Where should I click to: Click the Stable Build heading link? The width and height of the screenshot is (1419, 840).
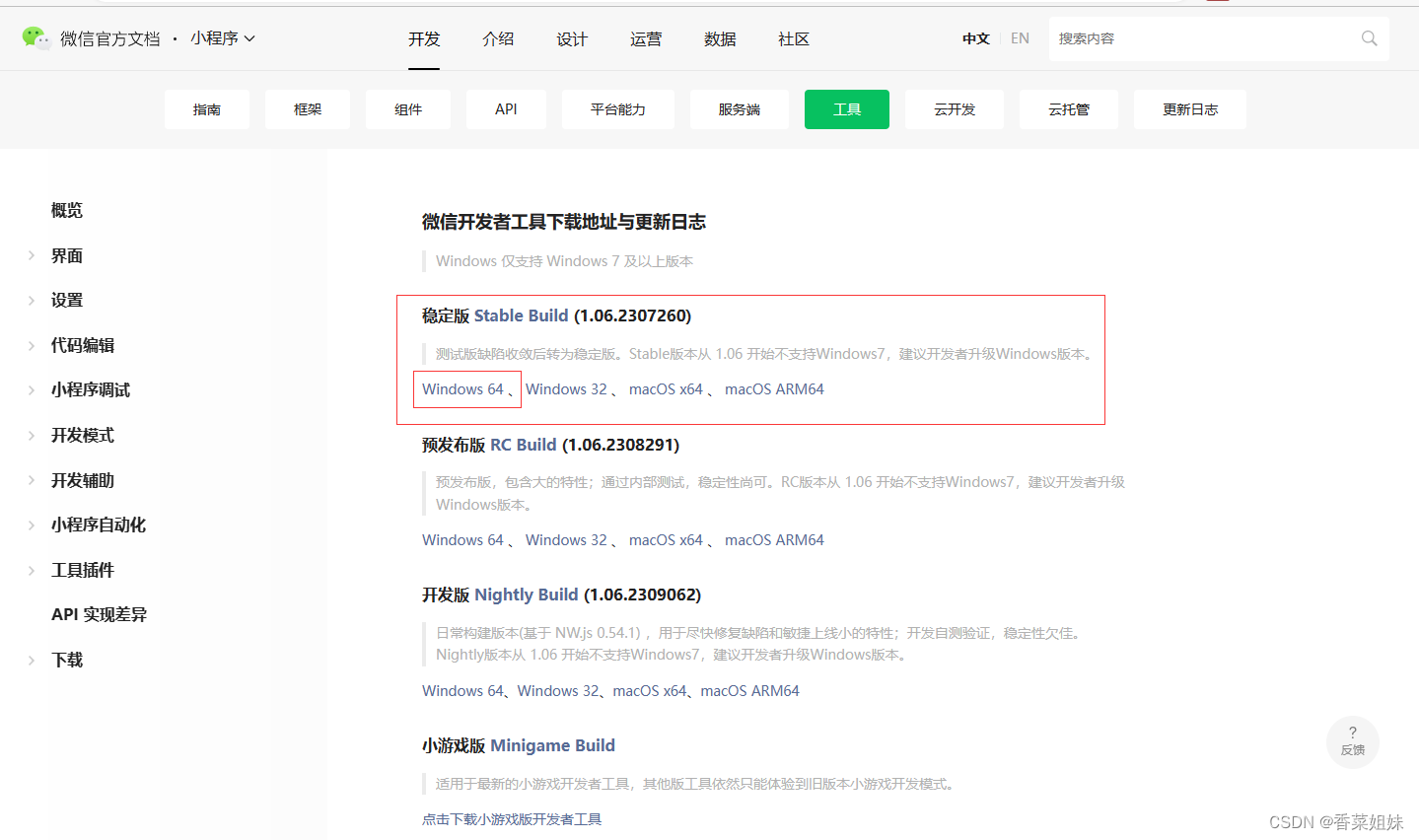(522, 315)
